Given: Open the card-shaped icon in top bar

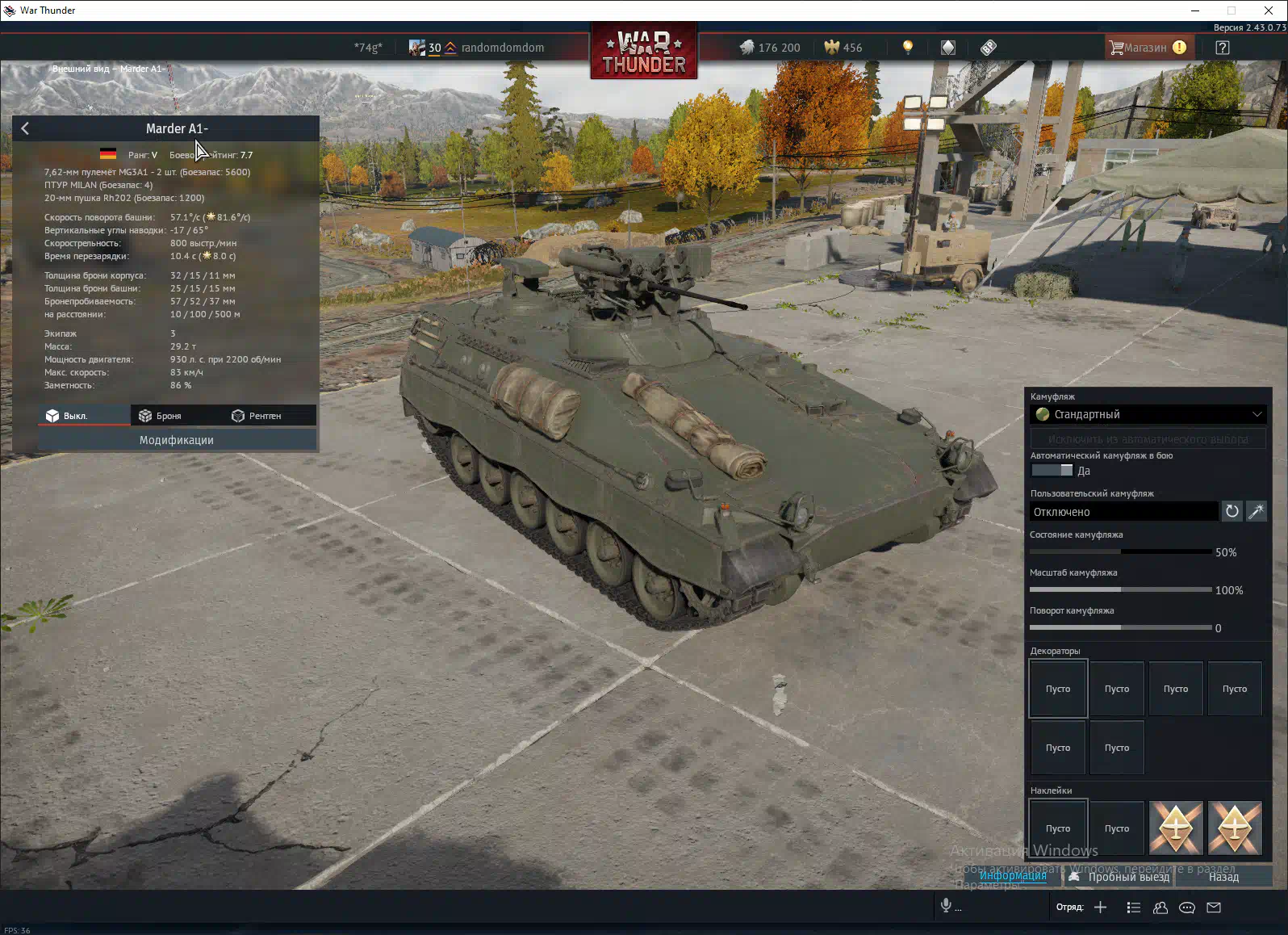Looking at the screenshot, I should (x=948, y=48).
